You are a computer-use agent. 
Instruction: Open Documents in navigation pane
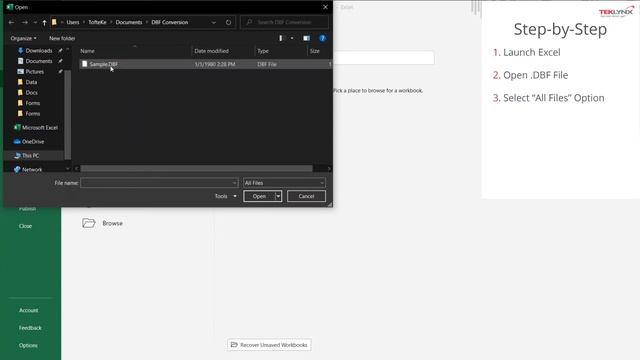39,61
